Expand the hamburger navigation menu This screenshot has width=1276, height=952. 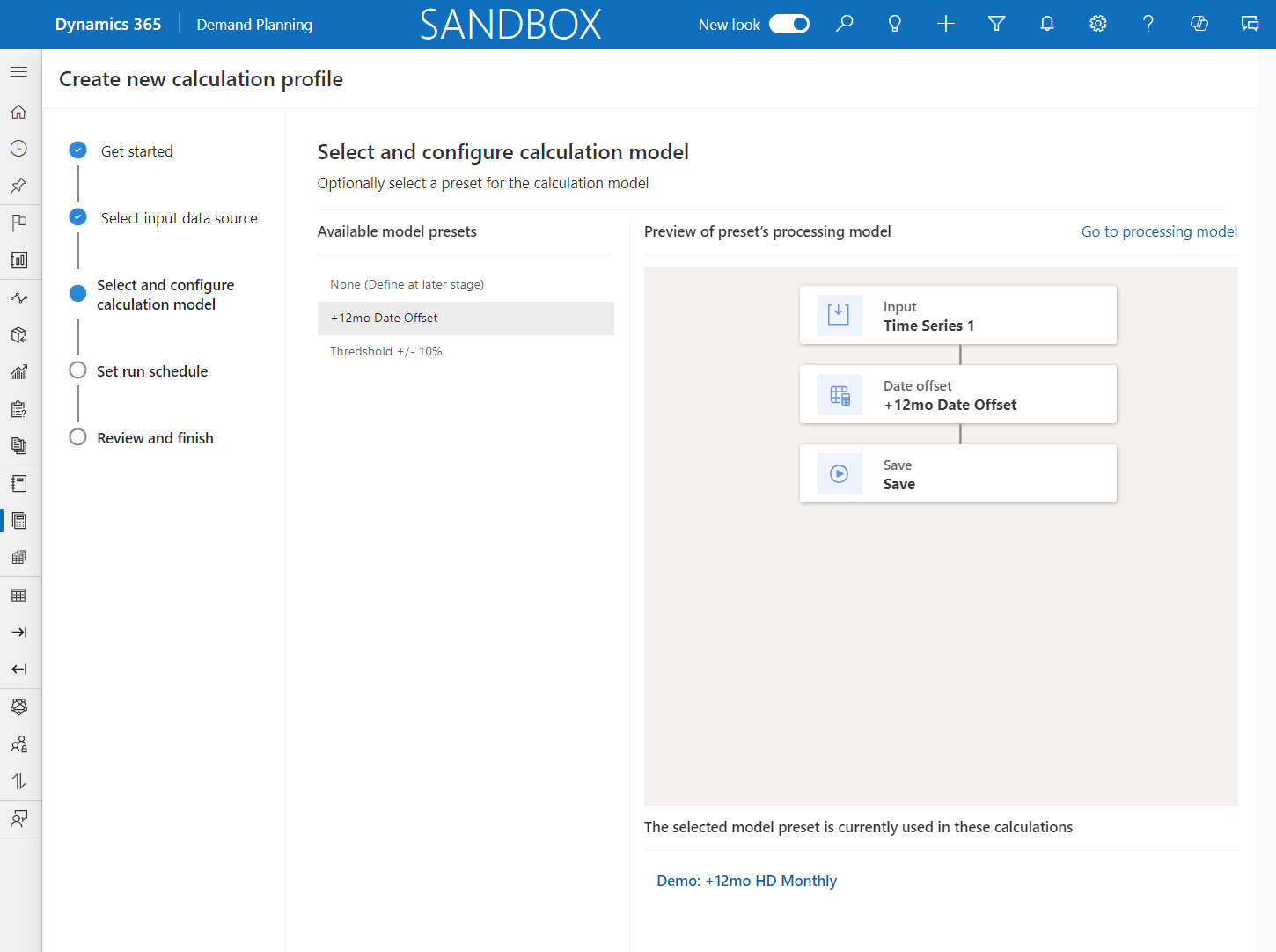point(18,71)
